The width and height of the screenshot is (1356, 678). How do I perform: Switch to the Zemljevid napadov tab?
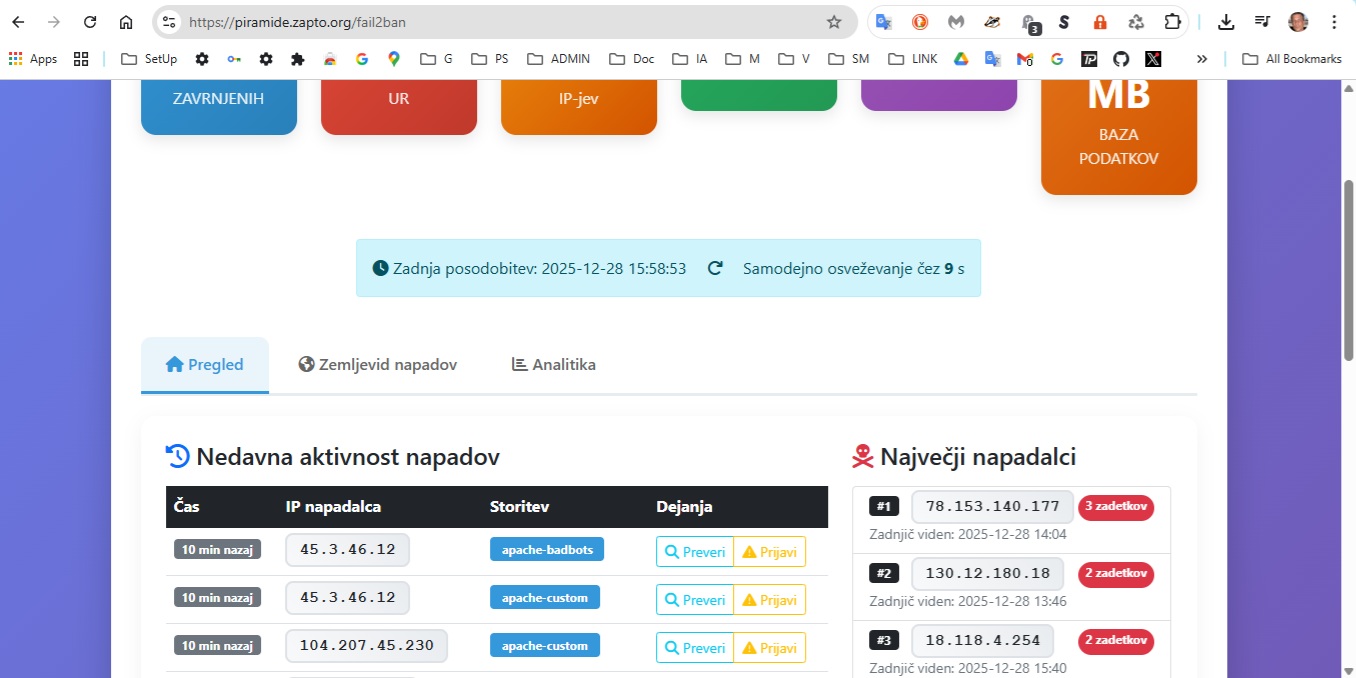coord(377,365)
